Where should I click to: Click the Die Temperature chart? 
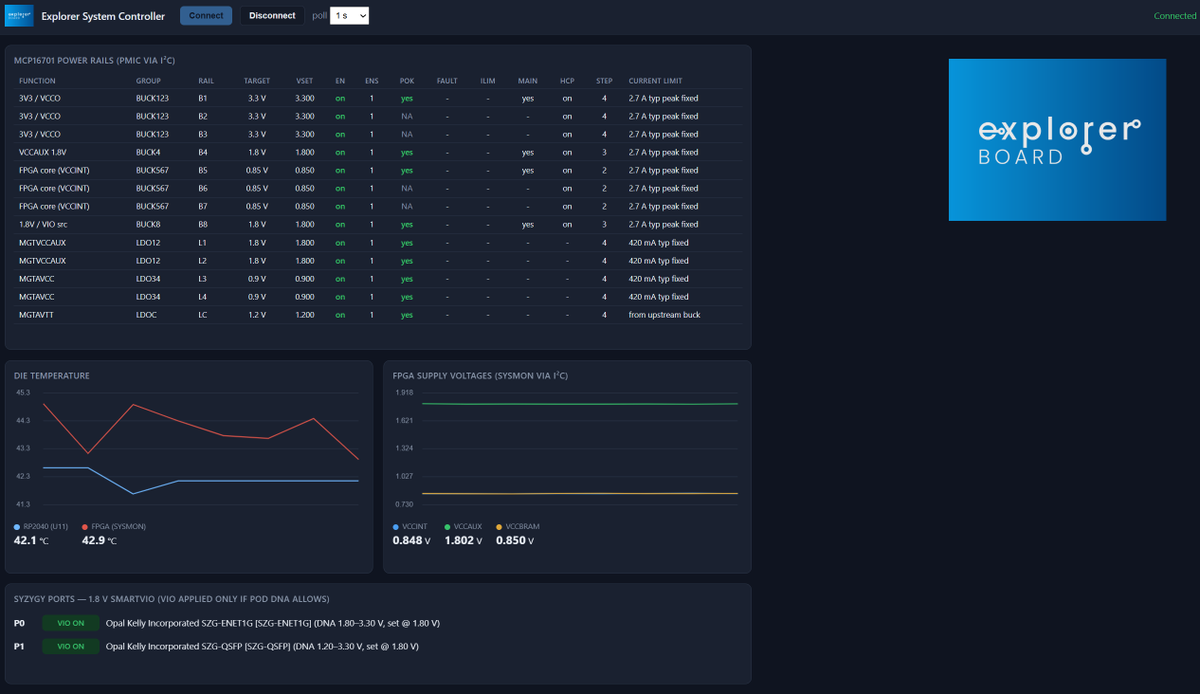pos(187,448)
